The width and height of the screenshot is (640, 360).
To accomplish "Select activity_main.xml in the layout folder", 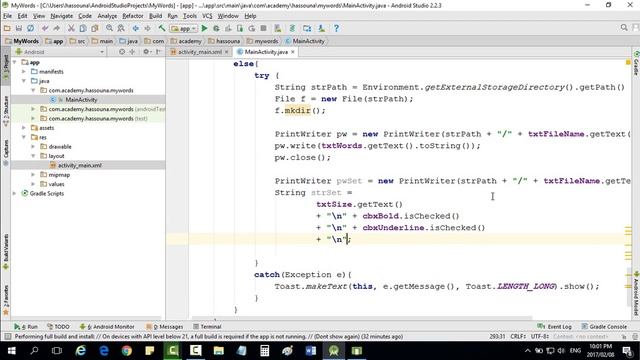I will 80,165.
